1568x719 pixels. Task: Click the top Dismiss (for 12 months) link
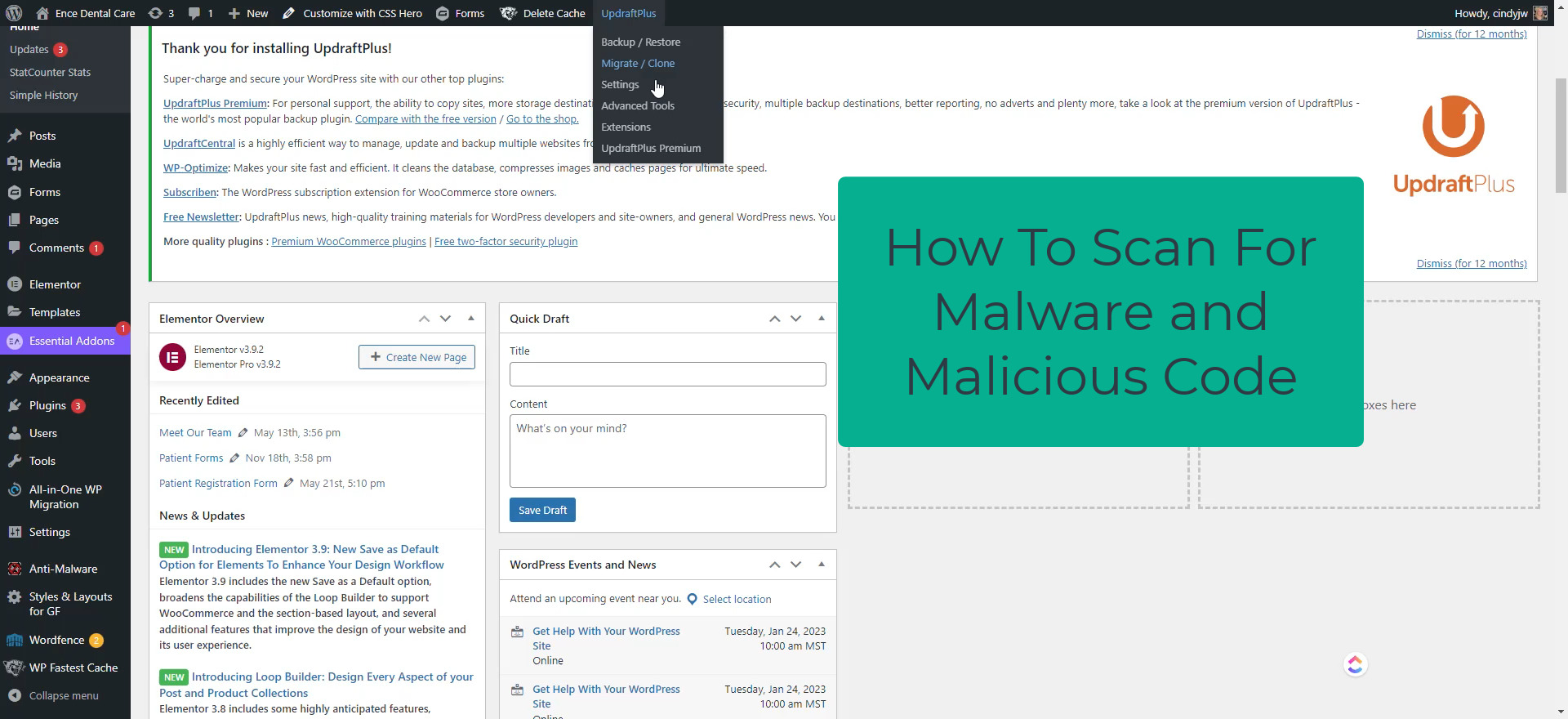(1472, 33)
